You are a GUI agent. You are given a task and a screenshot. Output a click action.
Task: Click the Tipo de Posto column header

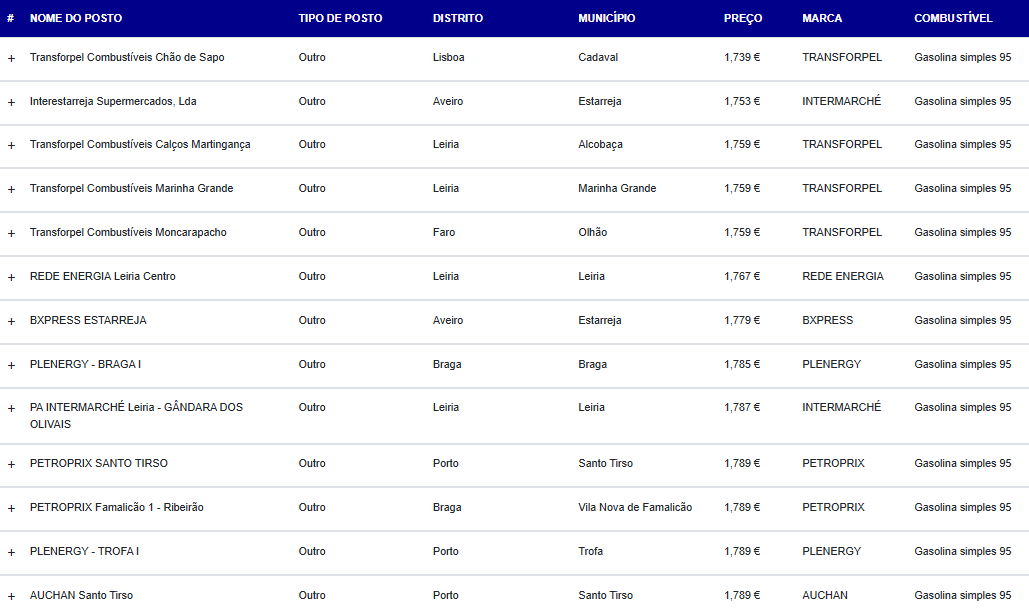point(340,18)
